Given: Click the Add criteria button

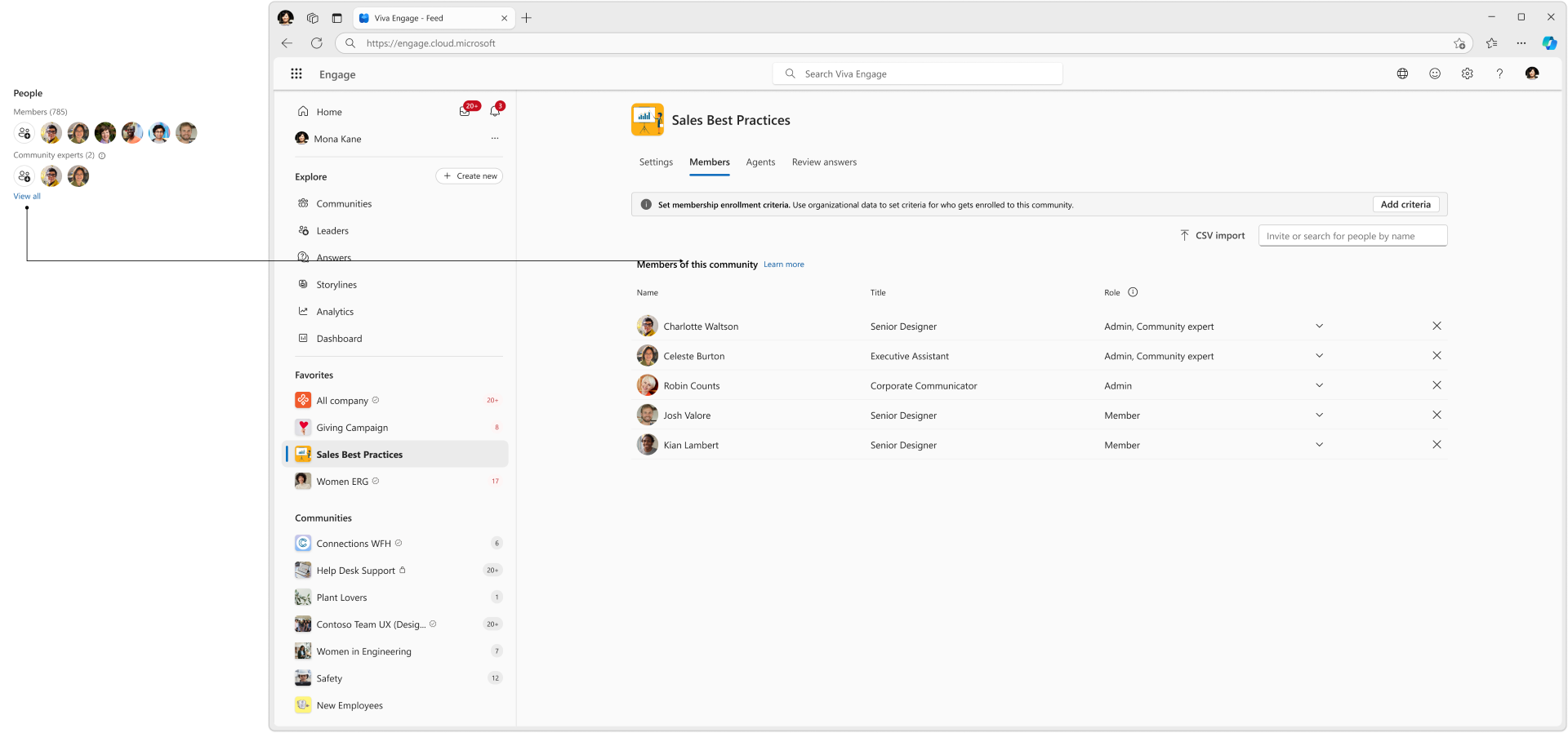Looking at the screenshot, I should point(1405,204).
